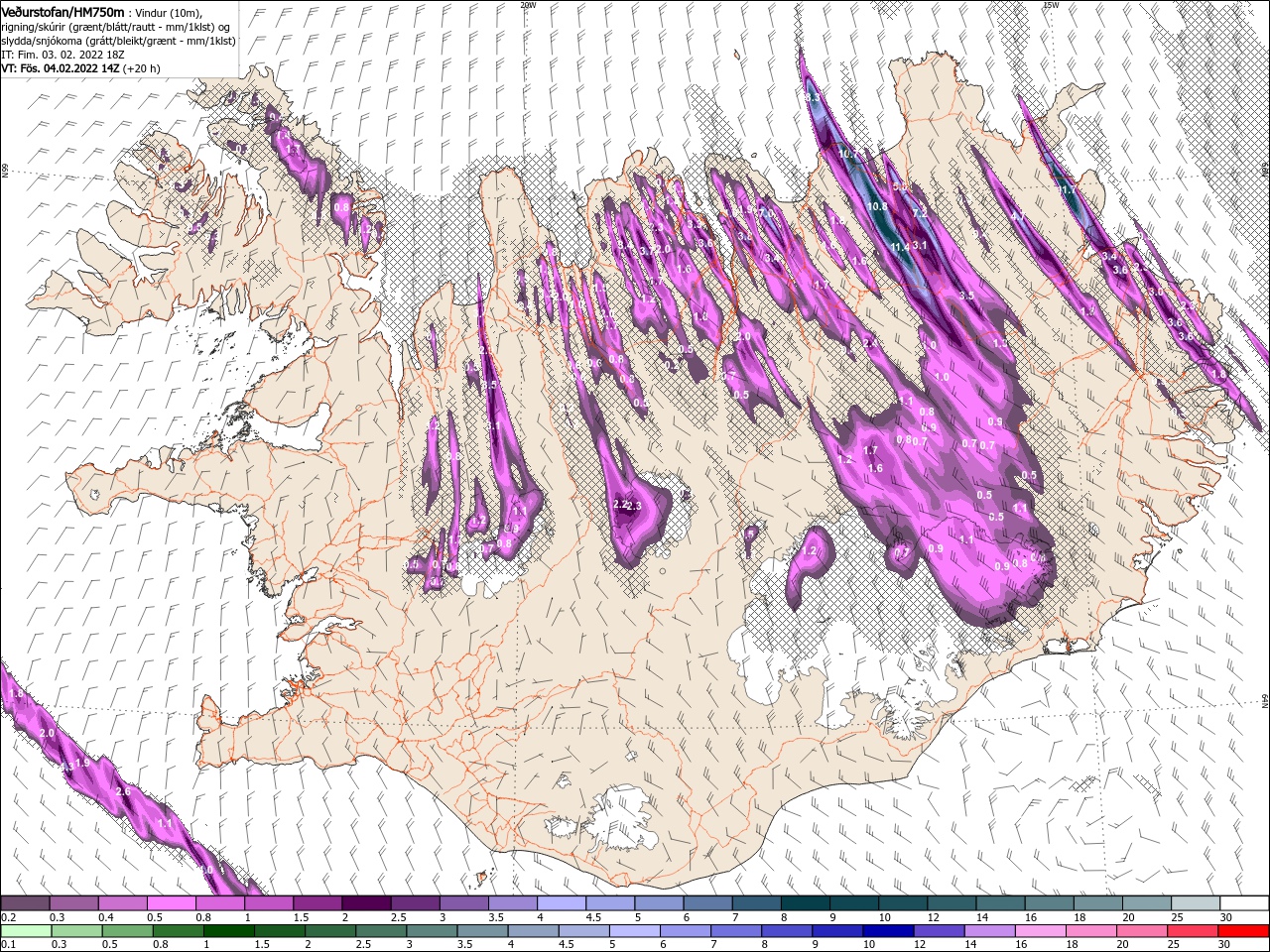1270x952 pixels.
Task: Select snow legend swatch between 3 and 3.5
Action: tap(463, 902)
